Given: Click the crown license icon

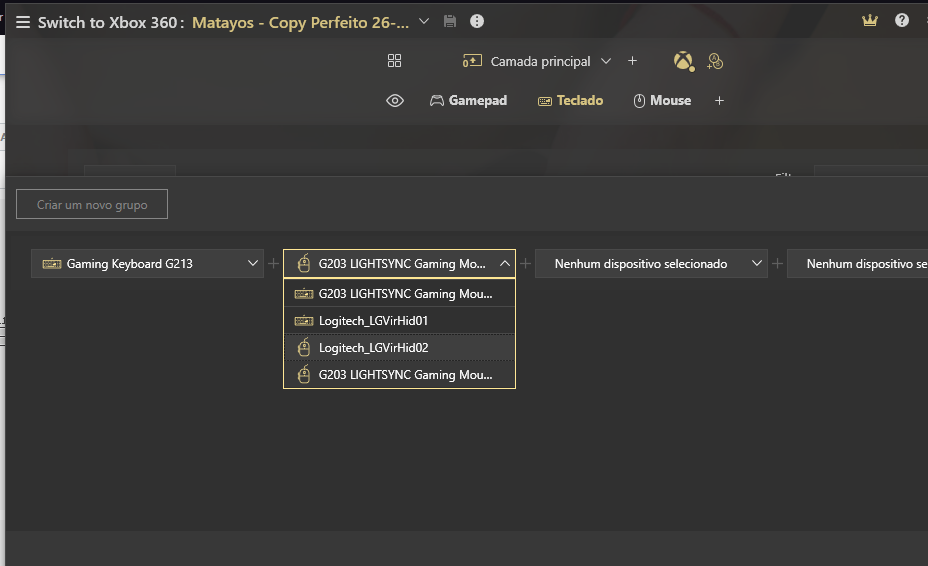Looking at the screenshot, I should [869, 21].
